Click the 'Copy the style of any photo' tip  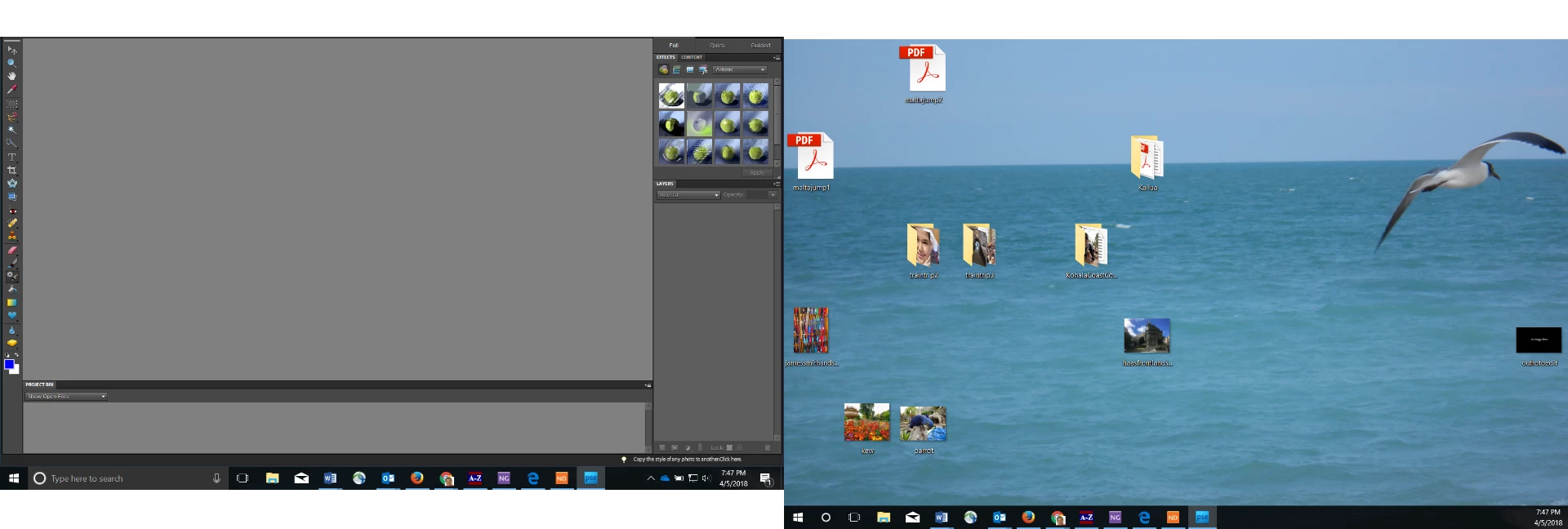click(687, 460)
